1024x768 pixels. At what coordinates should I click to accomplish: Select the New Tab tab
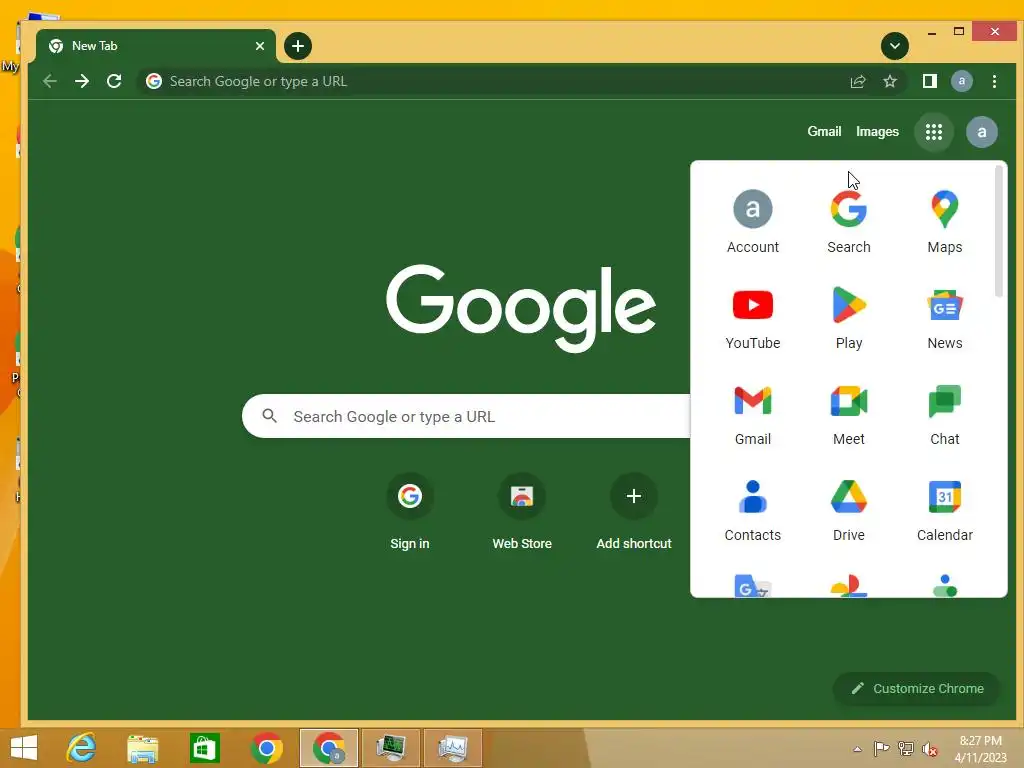155,46
